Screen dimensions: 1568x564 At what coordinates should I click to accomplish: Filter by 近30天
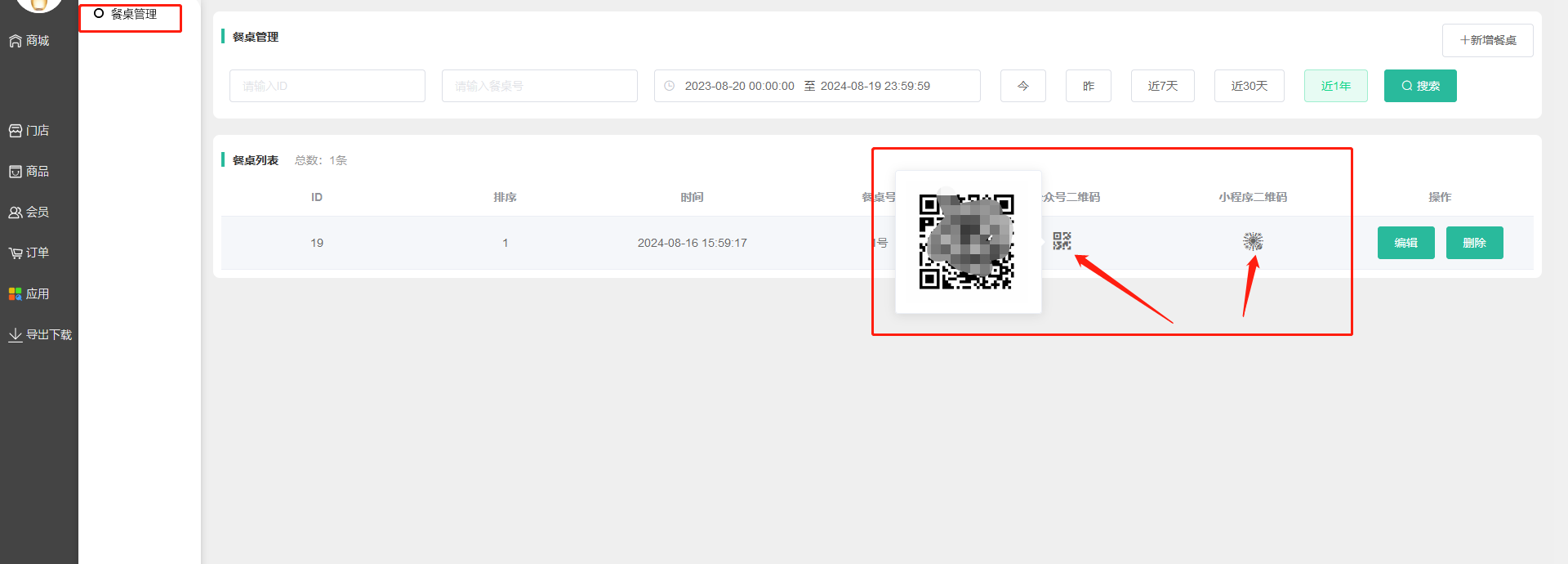click(x=1249, y=86)
